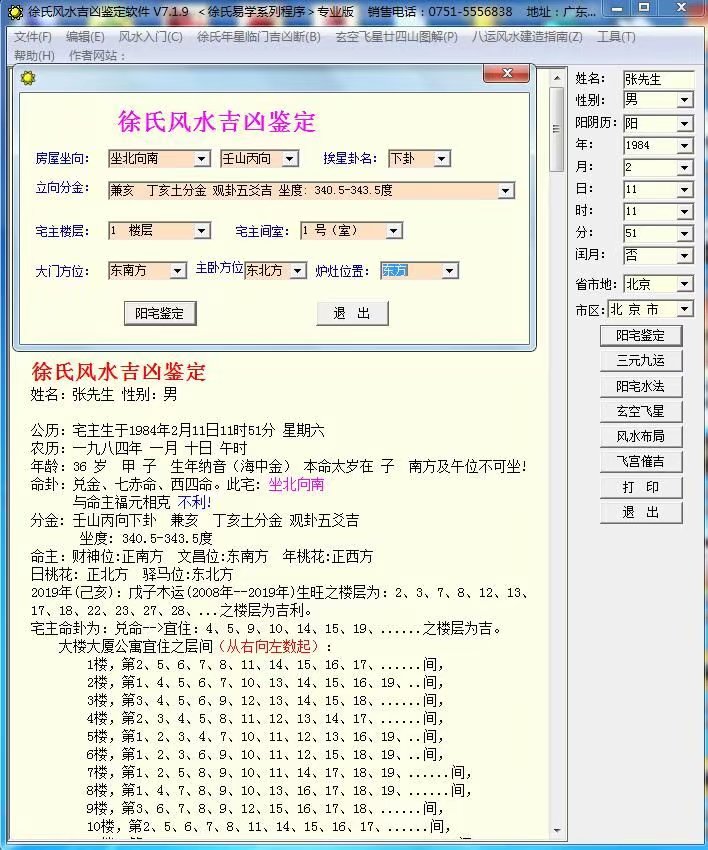
Task: Click the report row starting 3楼
Action: pos(265,700)
